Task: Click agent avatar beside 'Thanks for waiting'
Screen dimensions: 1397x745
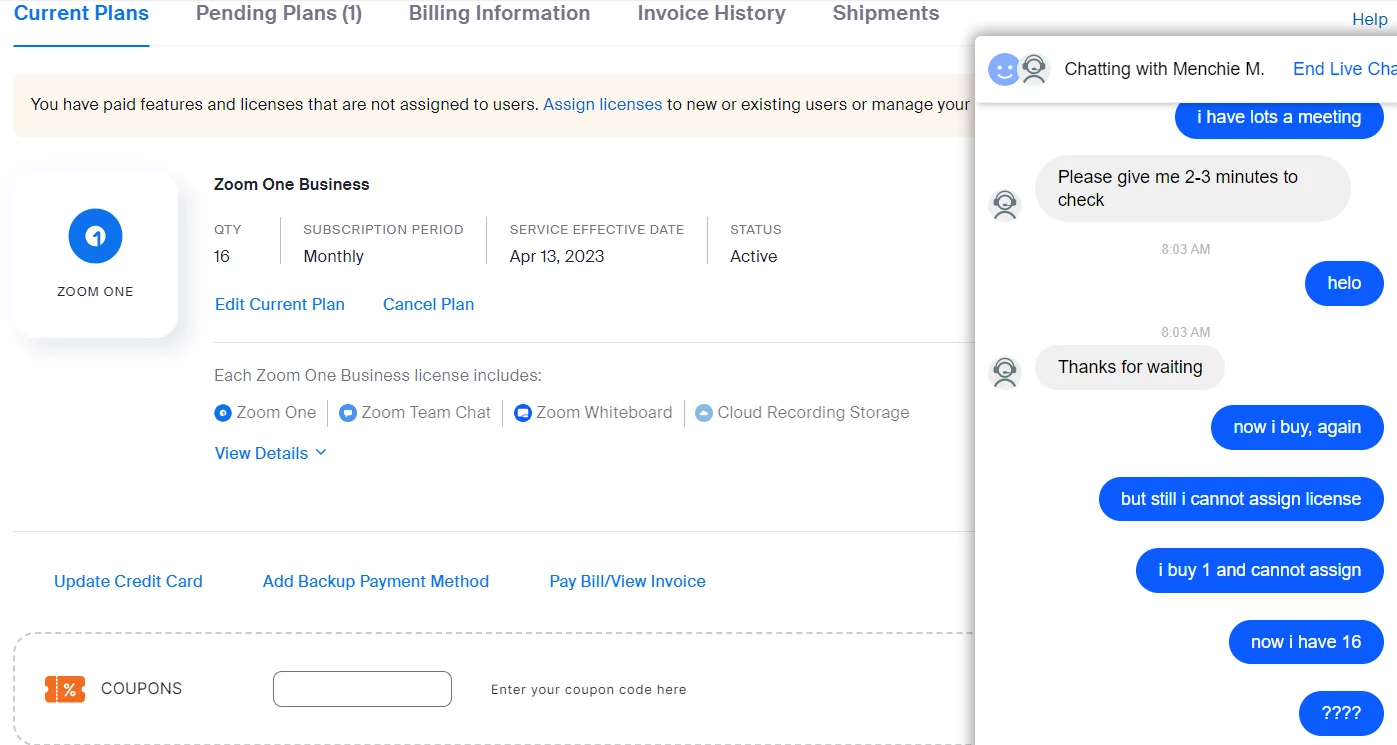Action: [x=1005, y=372]
